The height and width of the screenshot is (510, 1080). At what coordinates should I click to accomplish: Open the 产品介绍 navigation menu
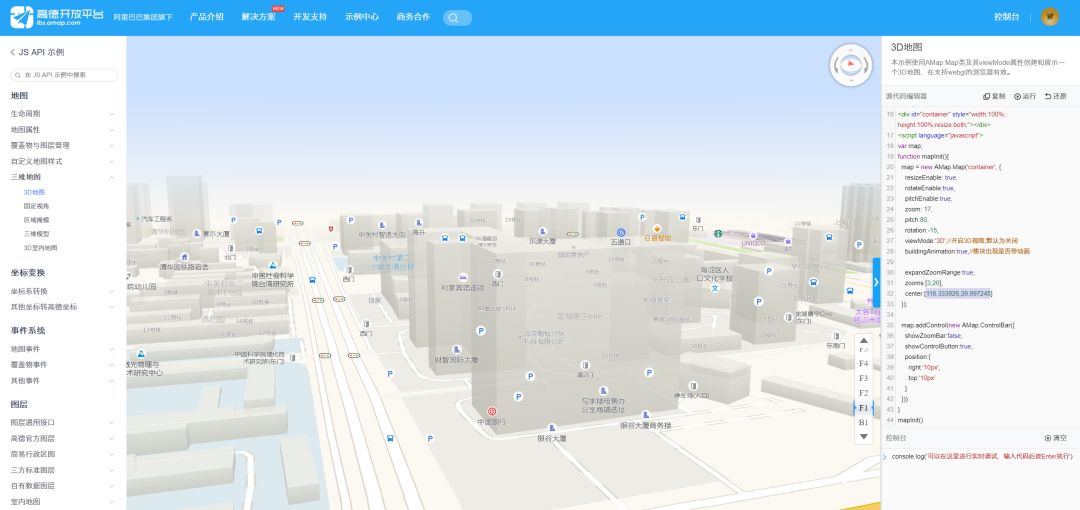point(207,17)
